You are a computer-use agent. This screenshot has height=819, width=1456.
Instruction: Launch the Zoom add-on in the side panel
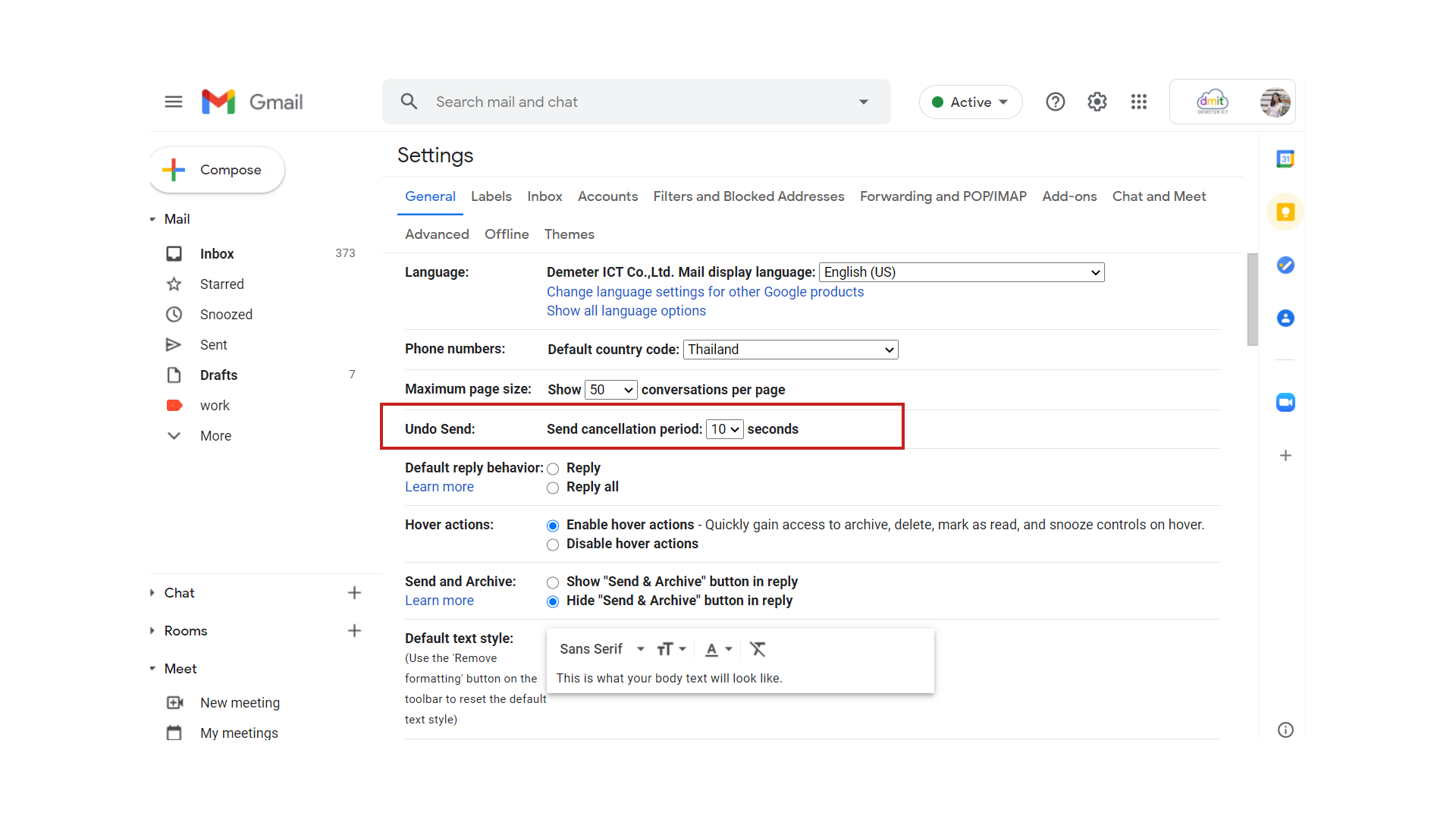pos(1285,402)
